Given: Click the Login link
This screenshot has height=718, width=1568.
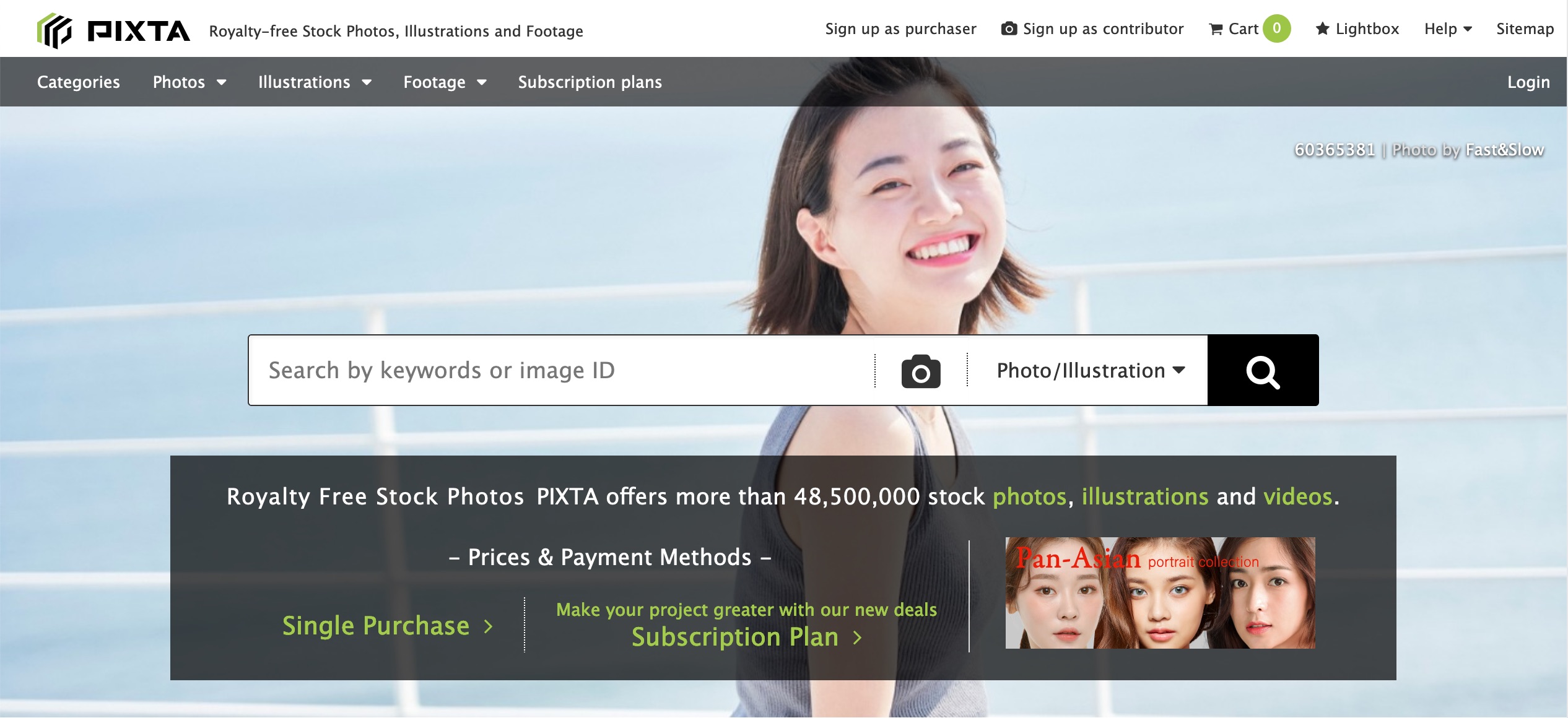Looking at the screenshot, I should pos(1527,82).
